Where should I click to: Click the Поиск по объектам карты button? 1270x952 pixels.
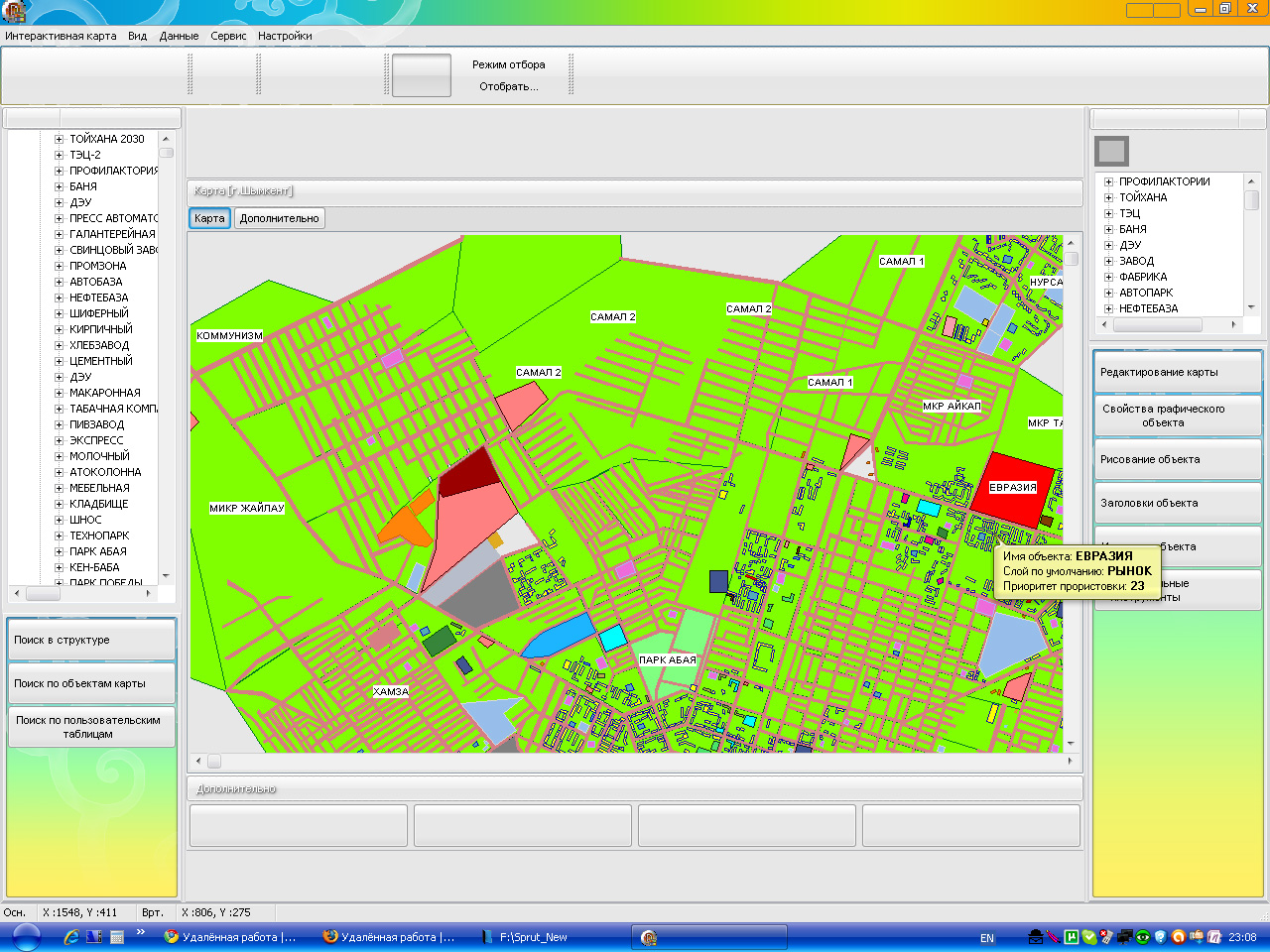(x=91, y=683)
